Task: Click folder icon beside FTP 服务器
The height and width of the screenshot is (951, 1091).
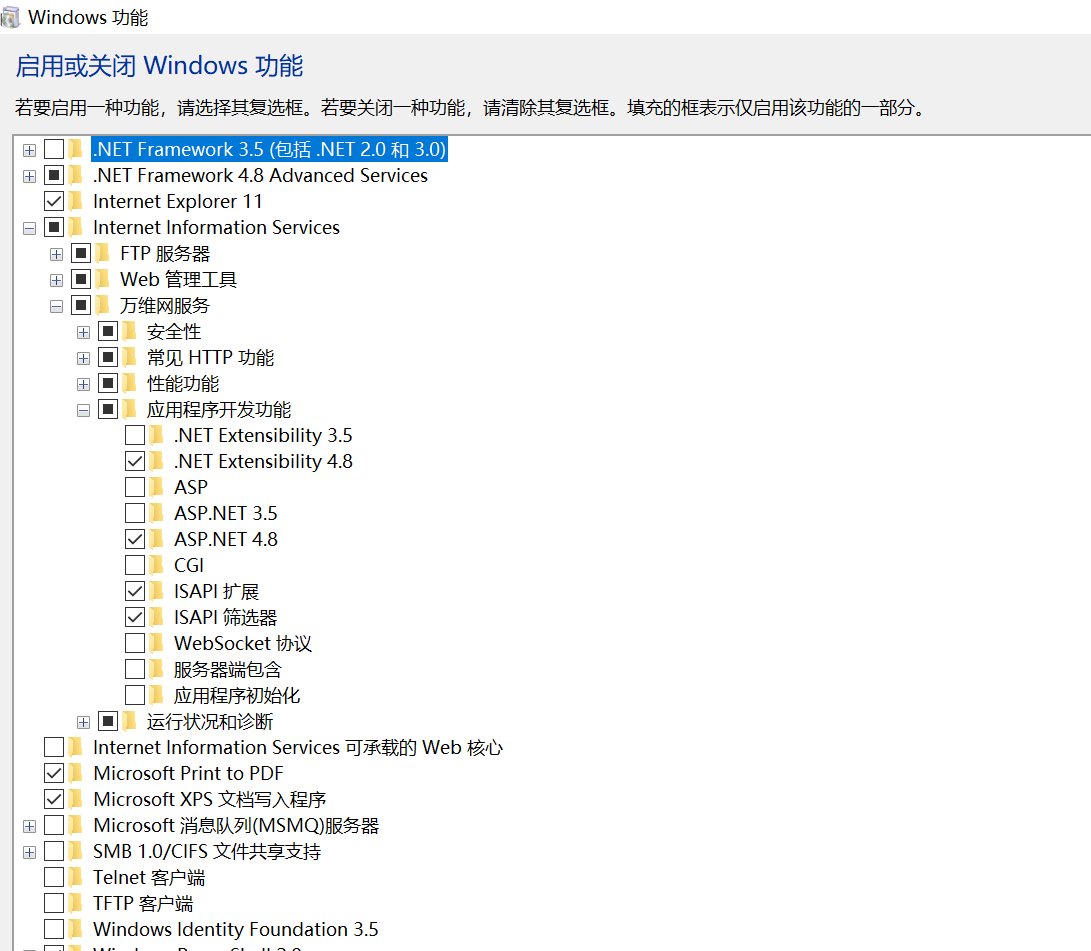Action: click(x=104, y=253)
